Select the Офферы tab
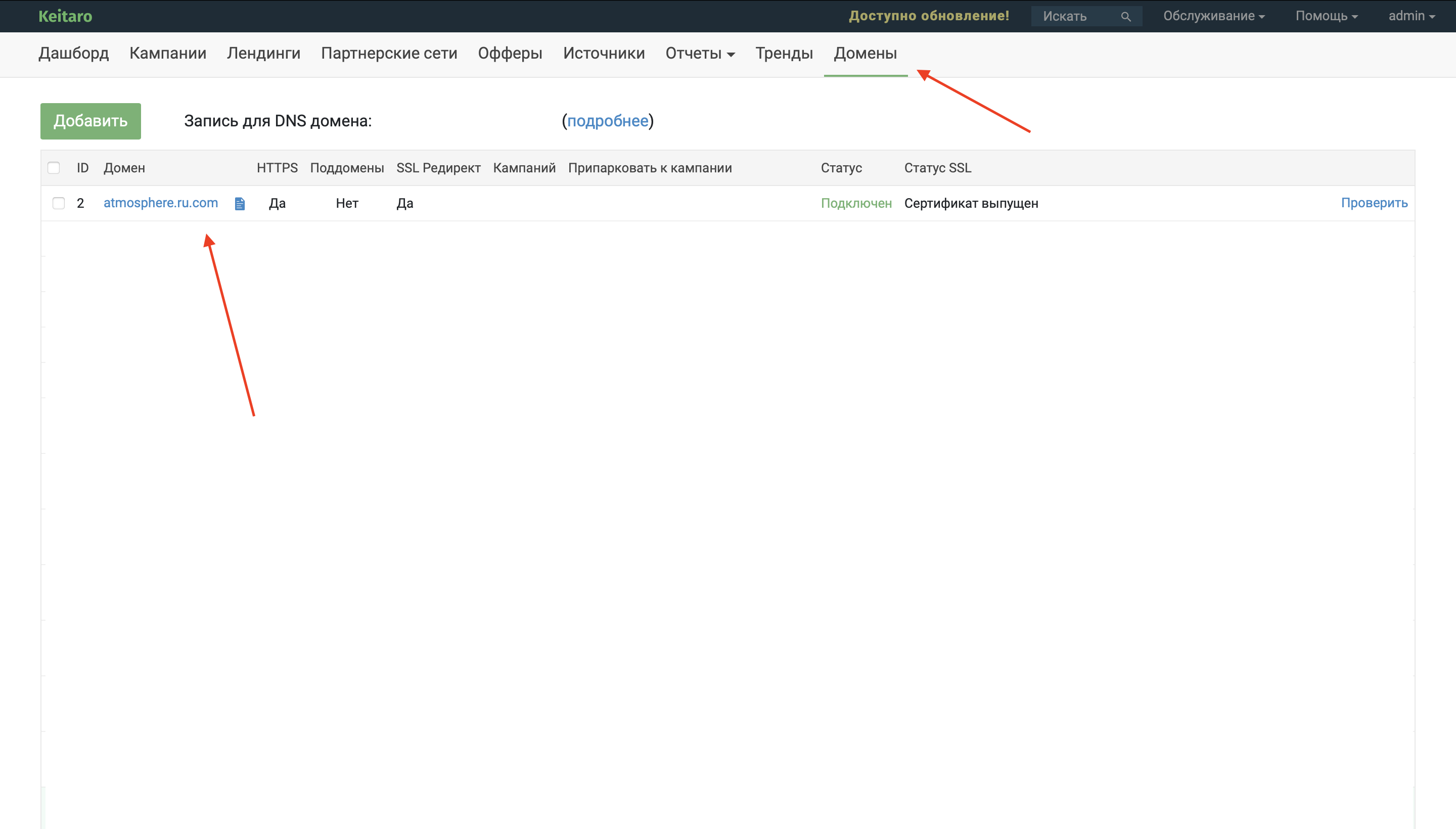1456x829 pixels. click(510, 54)
